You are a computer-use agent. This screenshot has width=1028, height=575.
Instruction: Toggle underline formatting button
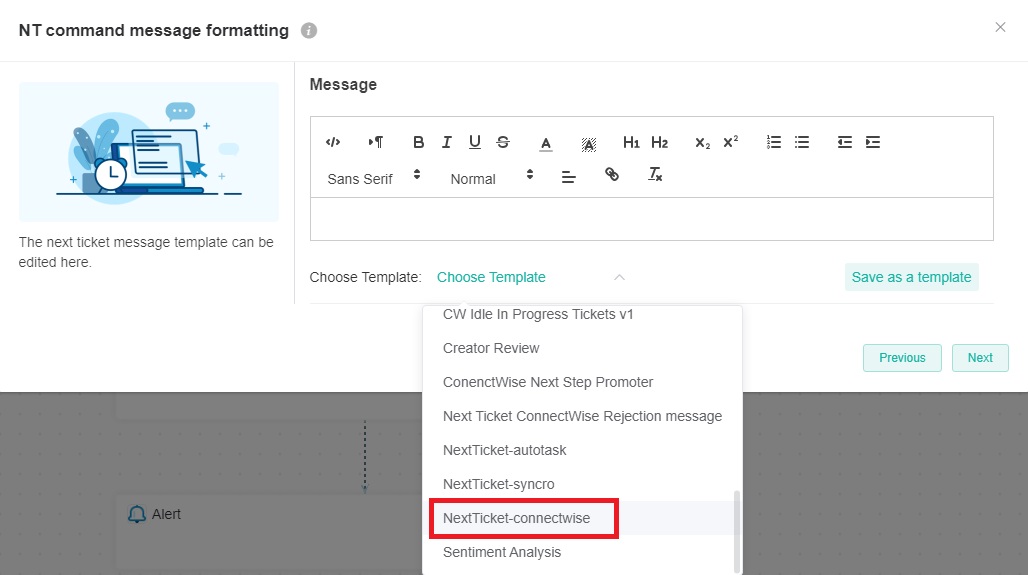pos(475,142)
